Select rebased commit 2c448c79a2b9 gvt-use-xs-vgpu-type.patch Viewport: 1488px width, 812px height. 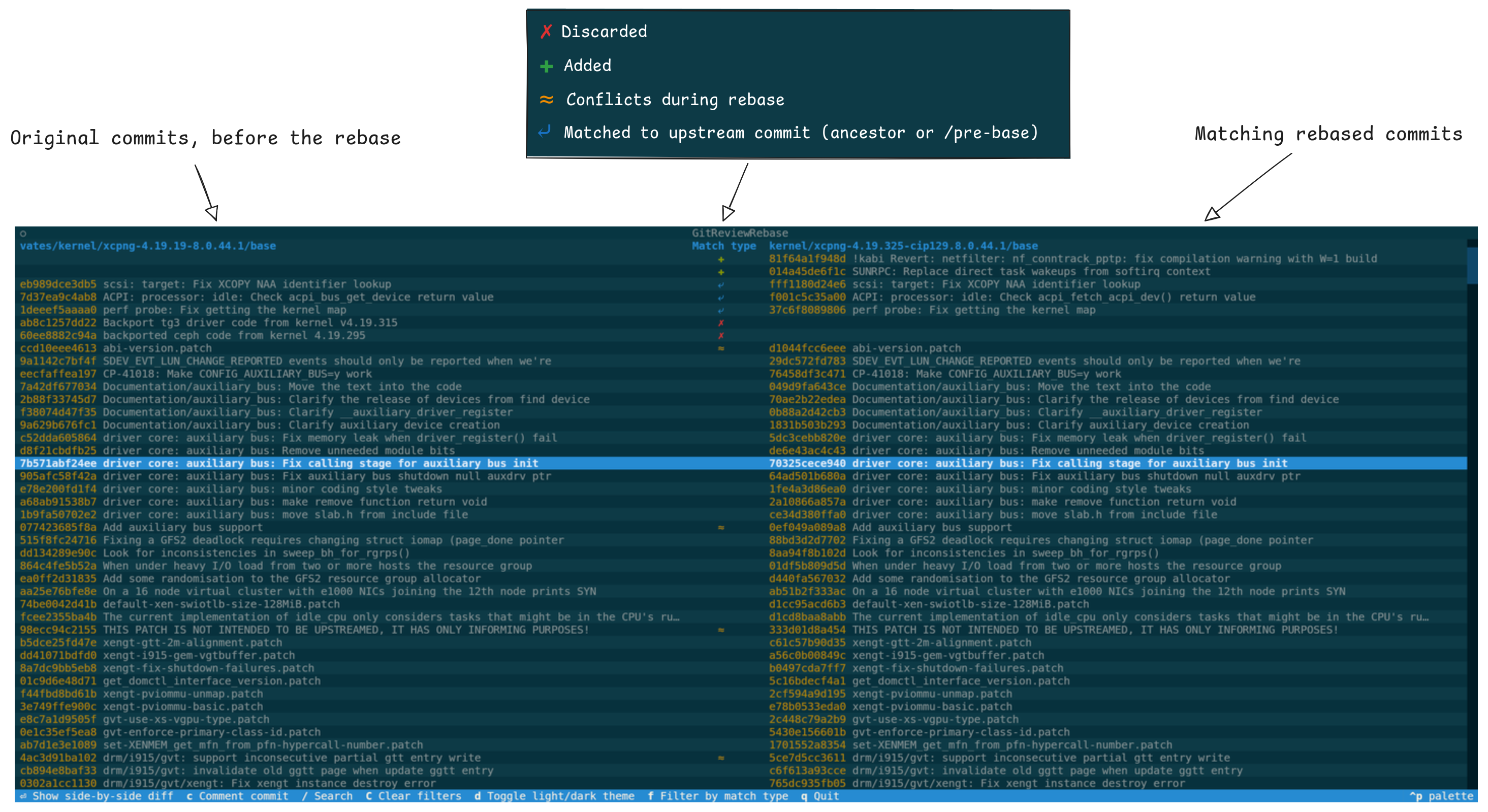(x=894, y=719)
